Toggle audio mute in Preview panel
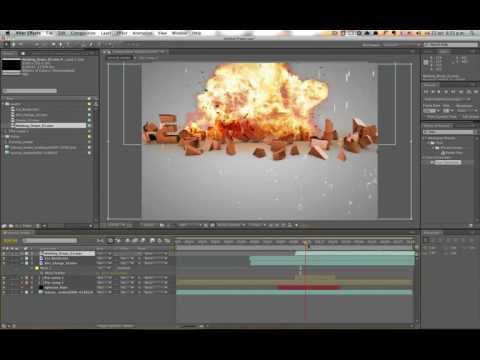The image size is (480, 360). [461, 91]
